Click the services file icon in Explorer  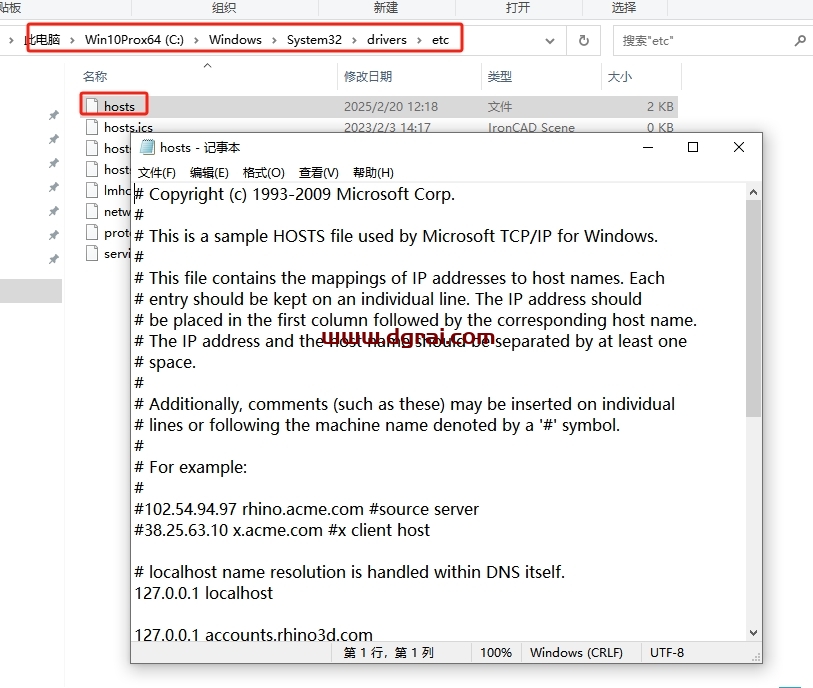click(x=92, y=254)
